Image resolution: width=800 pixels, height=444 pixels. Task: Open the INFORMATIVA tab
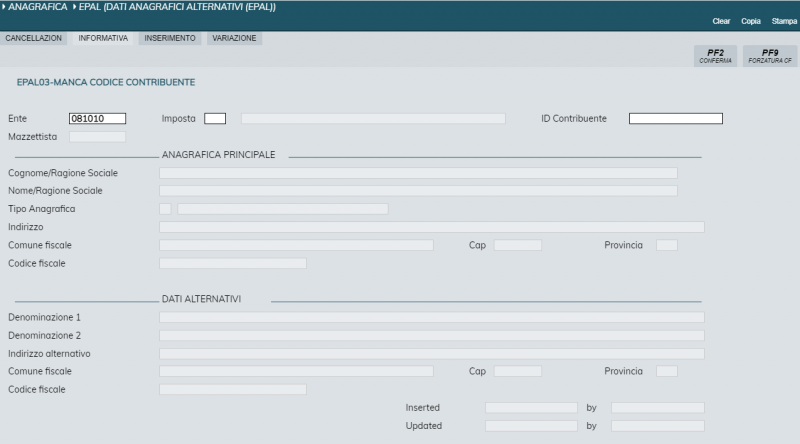coord(103,38)
